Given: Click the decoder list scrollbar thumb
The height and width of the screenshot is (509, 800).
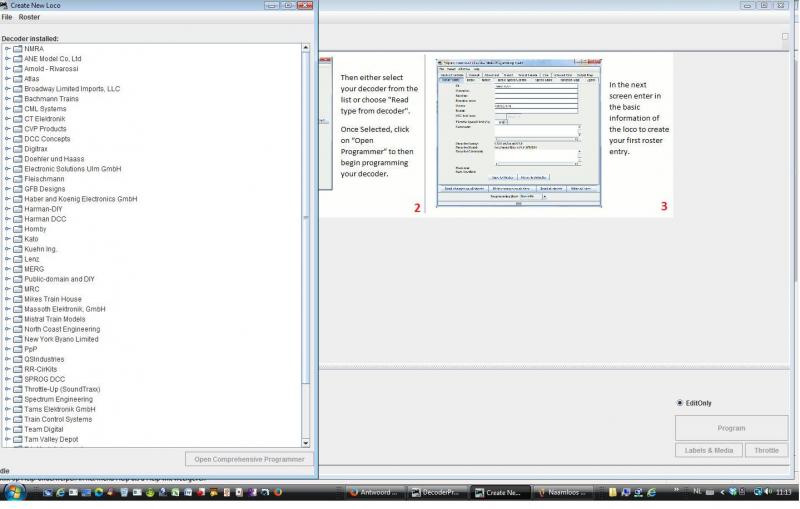Looking at the screenshot, I should tap(306, 218).
